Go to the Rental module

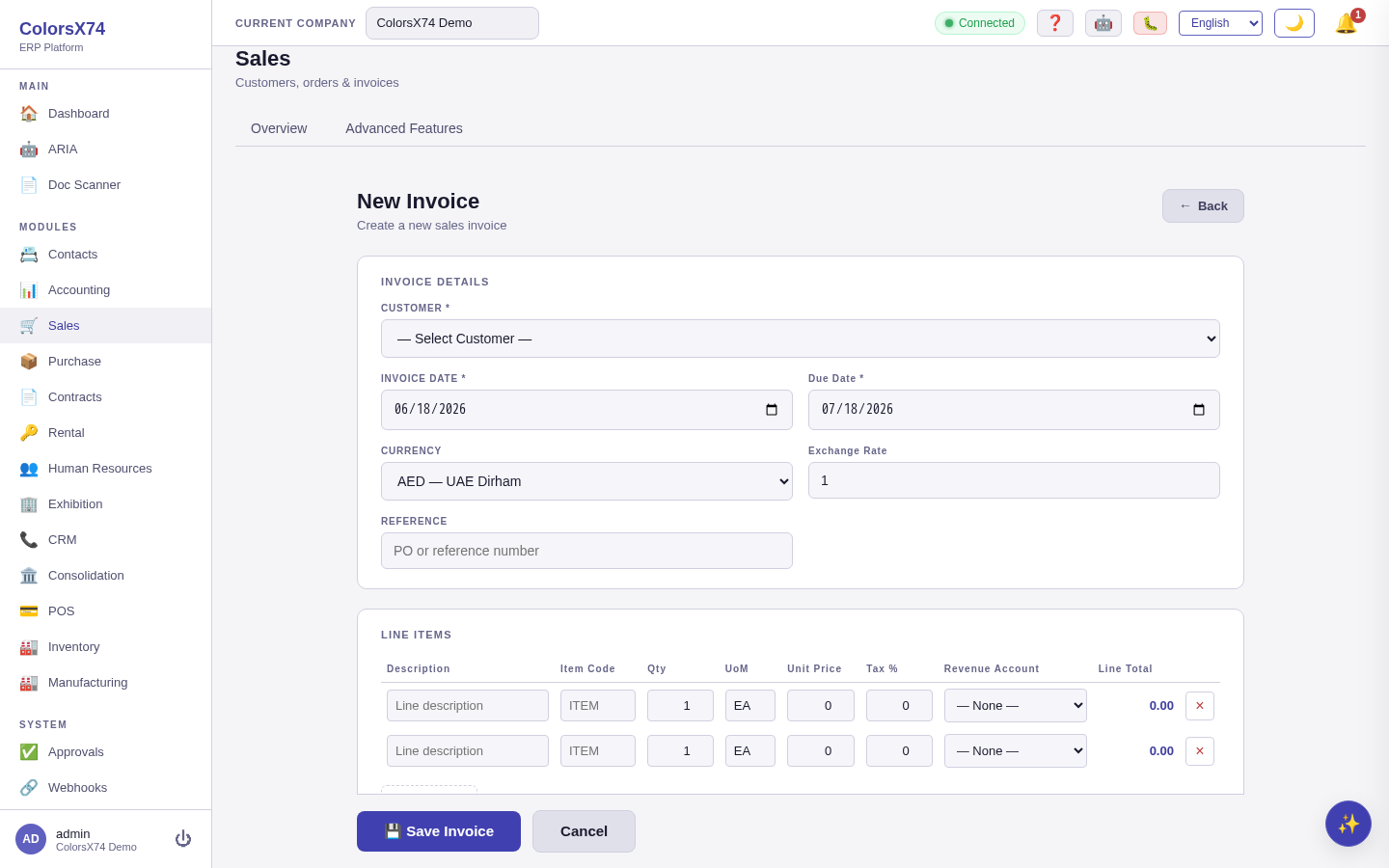point(105,432)
